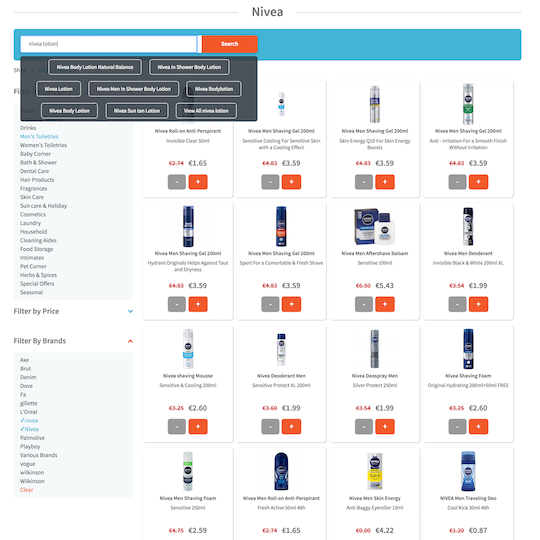Viewport: 540px width, 540px height.
Task: Add Nivea Shaving Foam Original Hydrating
Action: point(478,427)
